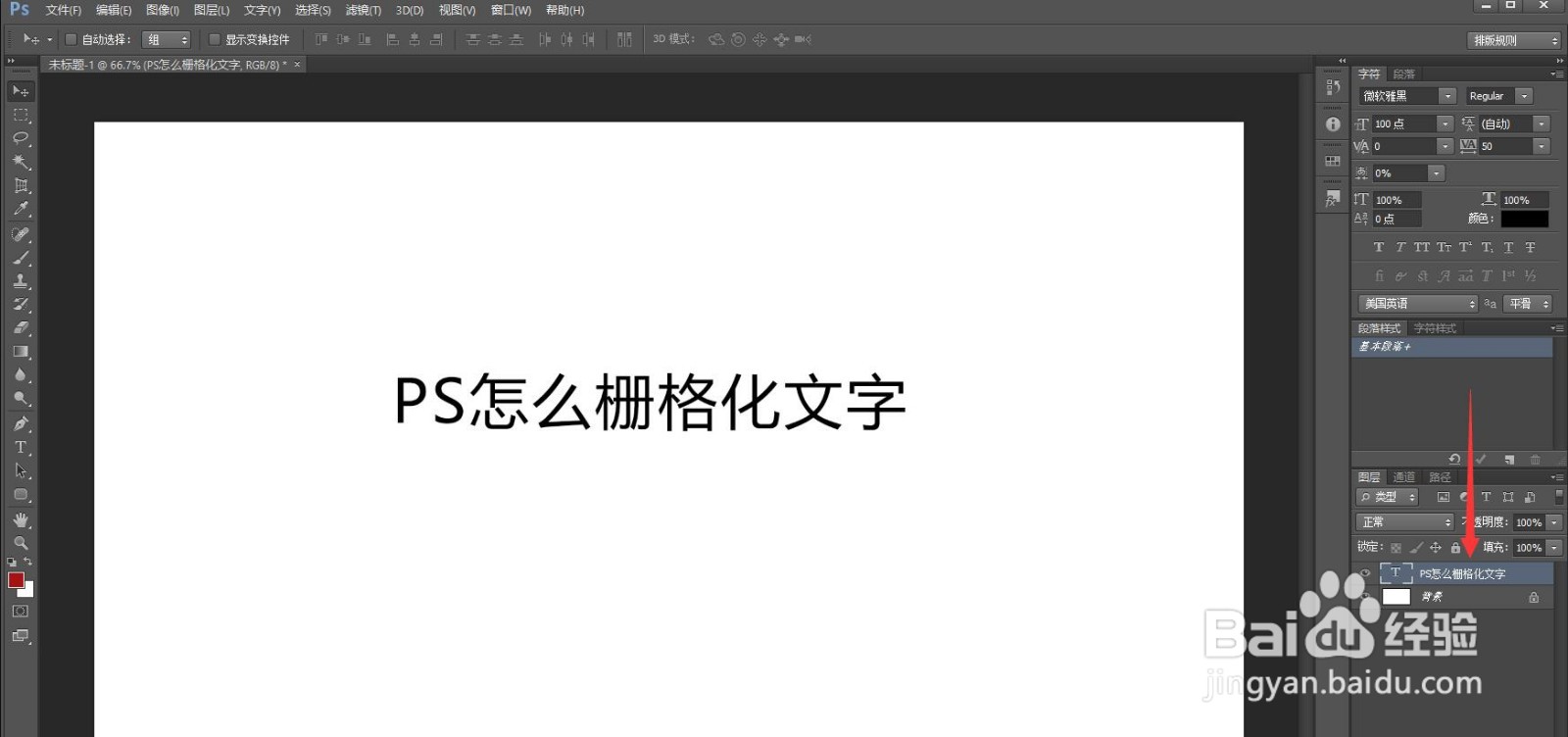This screenshot has height=737, width=1568.
Task: Click the red foreground color swatch
Action: [x=16, y=580]
